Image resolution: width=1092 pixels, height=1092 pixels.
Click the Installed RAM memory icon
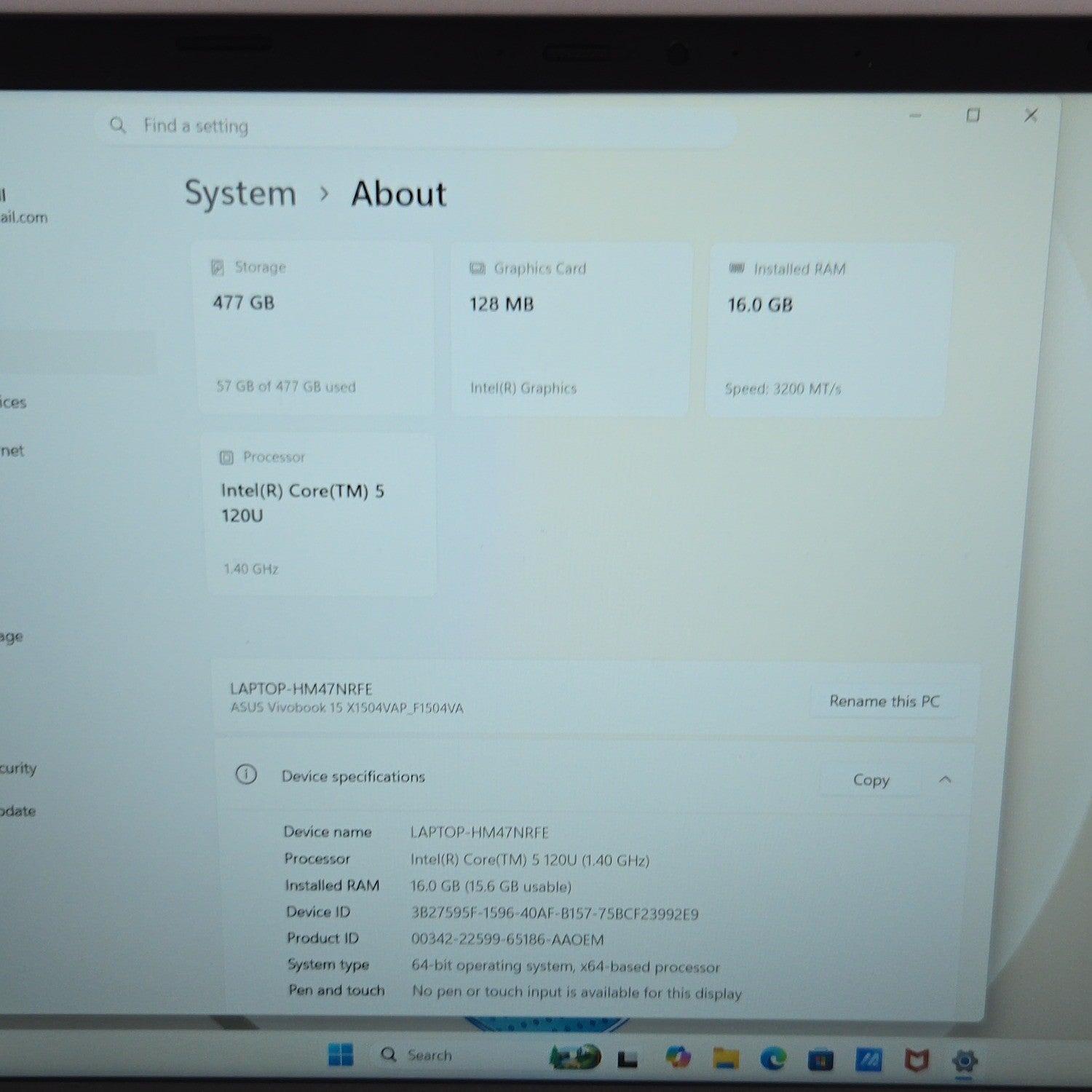tap(737, 269)
